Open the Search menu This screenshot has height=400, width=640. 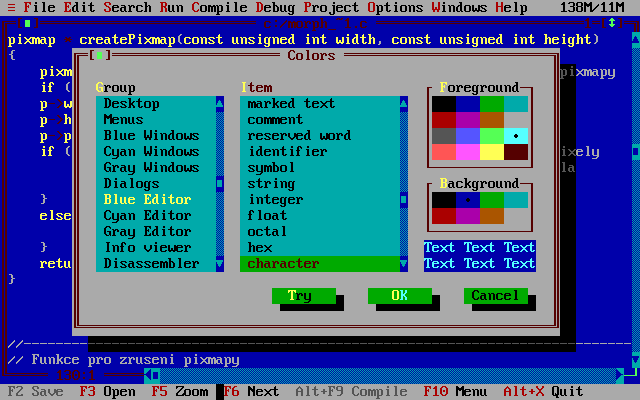pyautogui.click(x=127, y=7)
